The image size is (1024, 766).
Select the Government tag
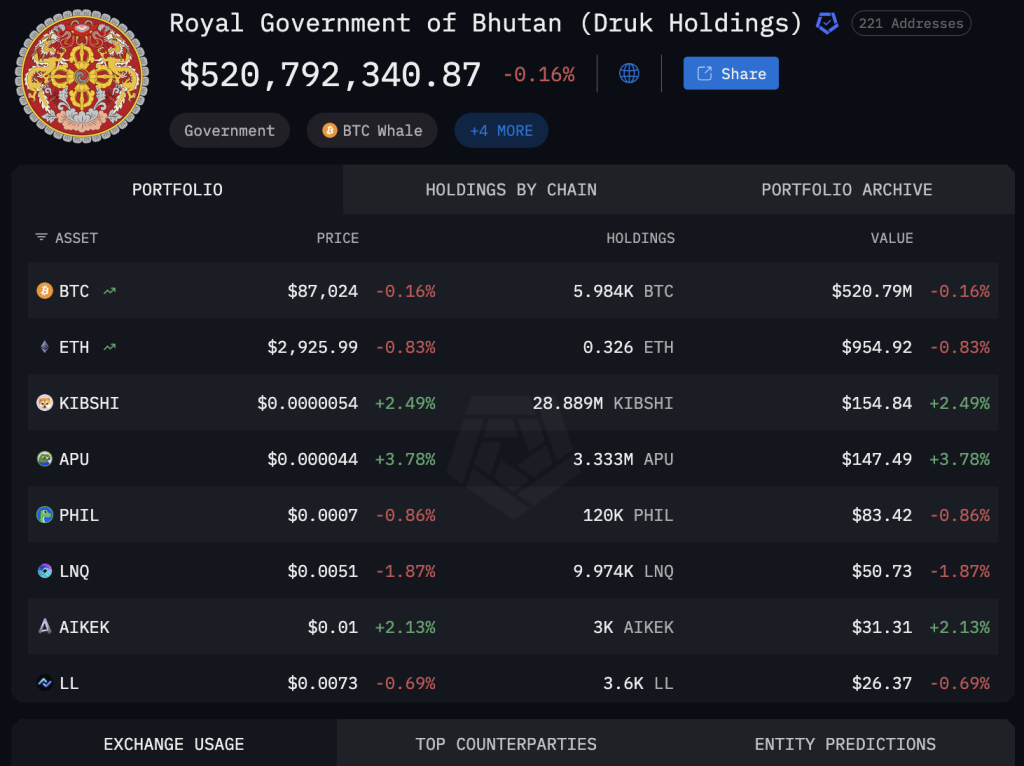click(x=229, y=131)
